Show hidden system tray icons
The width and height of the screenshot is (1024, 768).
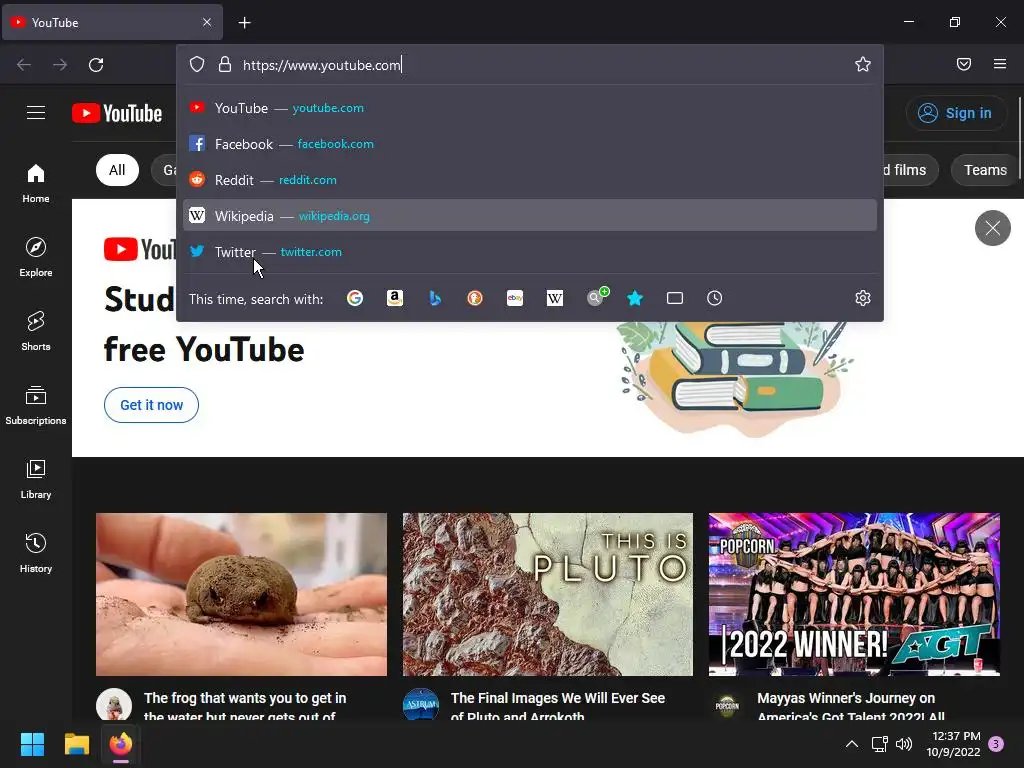coord(852,744)
